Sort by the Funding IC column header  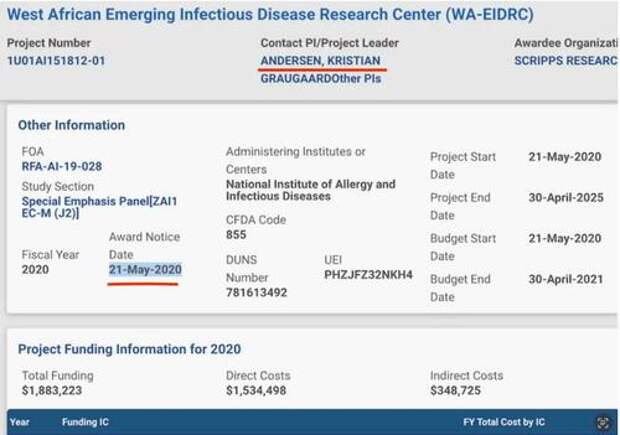coord(85,423)
